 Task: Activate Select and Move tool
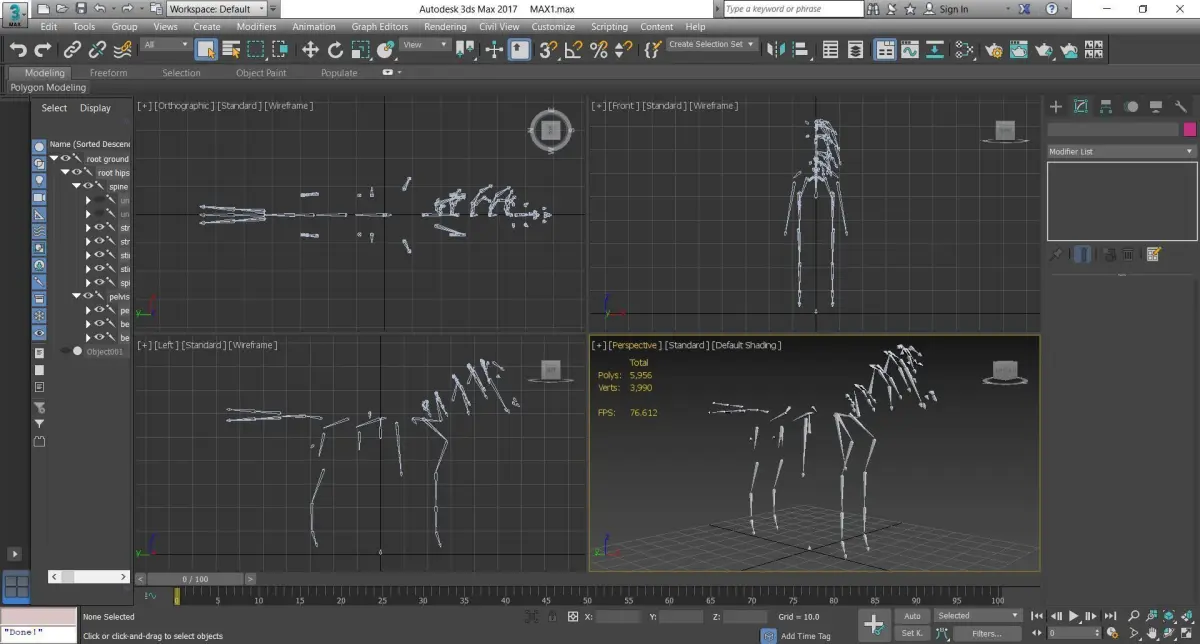[x=310, y=49]
